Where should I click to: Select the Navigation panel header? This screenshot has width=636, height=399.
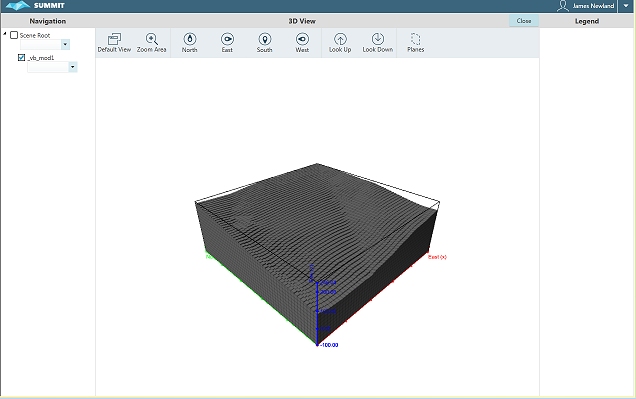point(47,21)
